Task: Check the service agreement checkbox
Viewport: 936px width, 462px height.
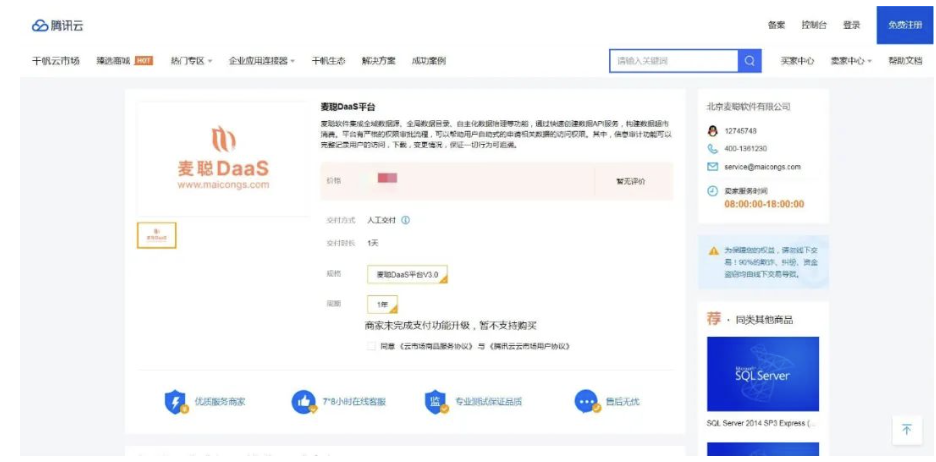Action: [371, 346]
